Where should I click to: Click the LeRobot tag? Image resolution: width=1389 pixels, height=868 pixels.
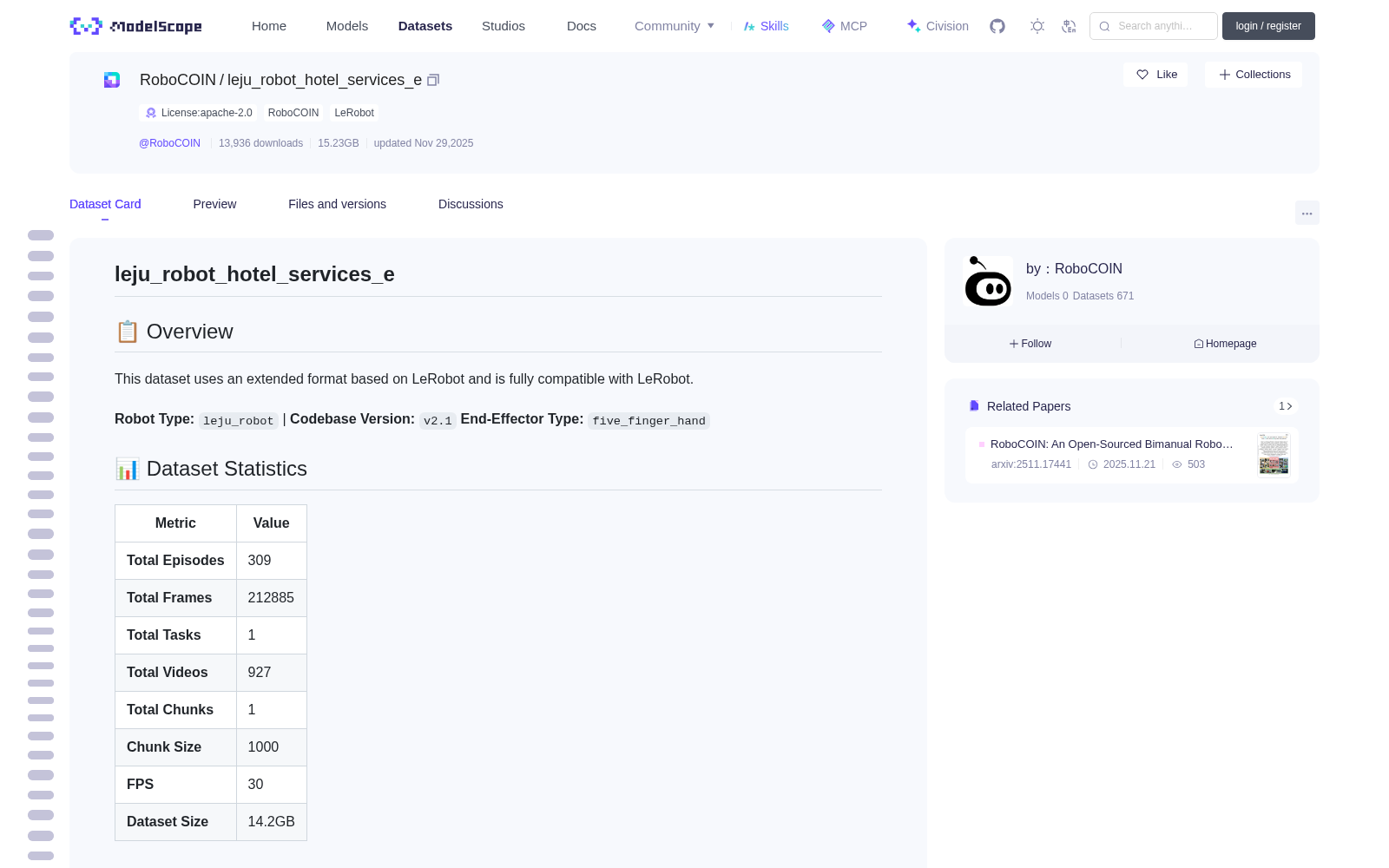click(x=354, y=113)
